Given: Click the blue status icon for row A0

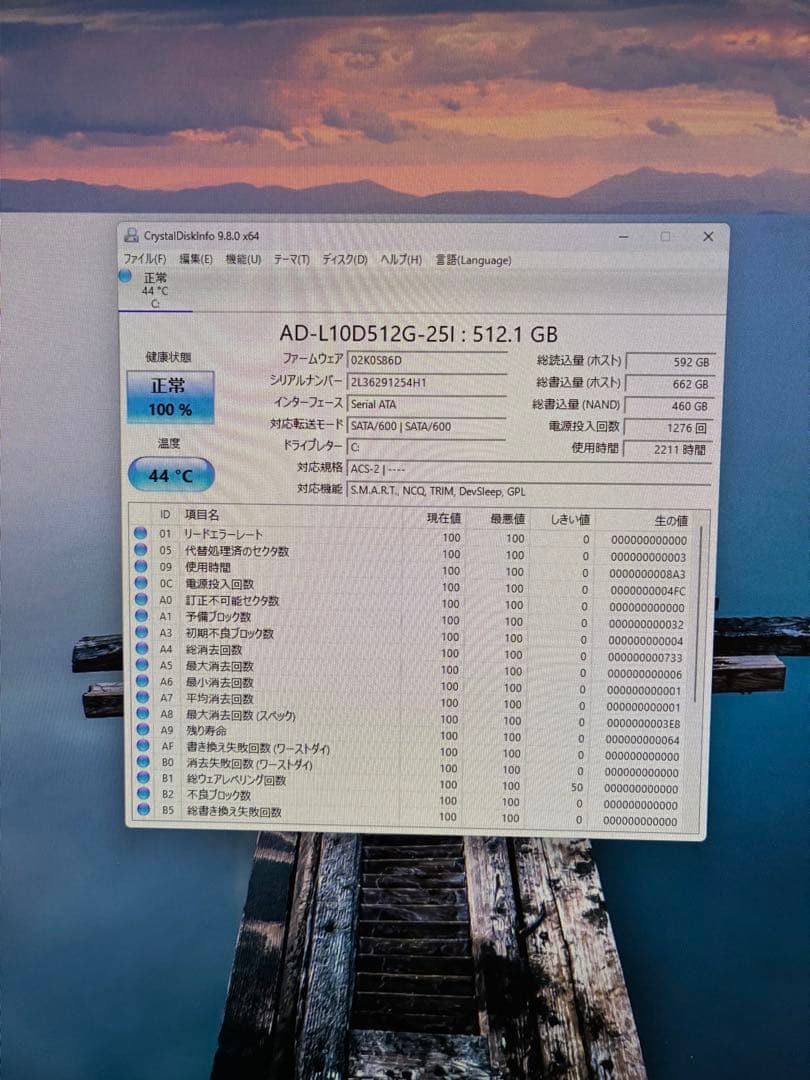Looking at the screenshot, I should coord(142,599).
